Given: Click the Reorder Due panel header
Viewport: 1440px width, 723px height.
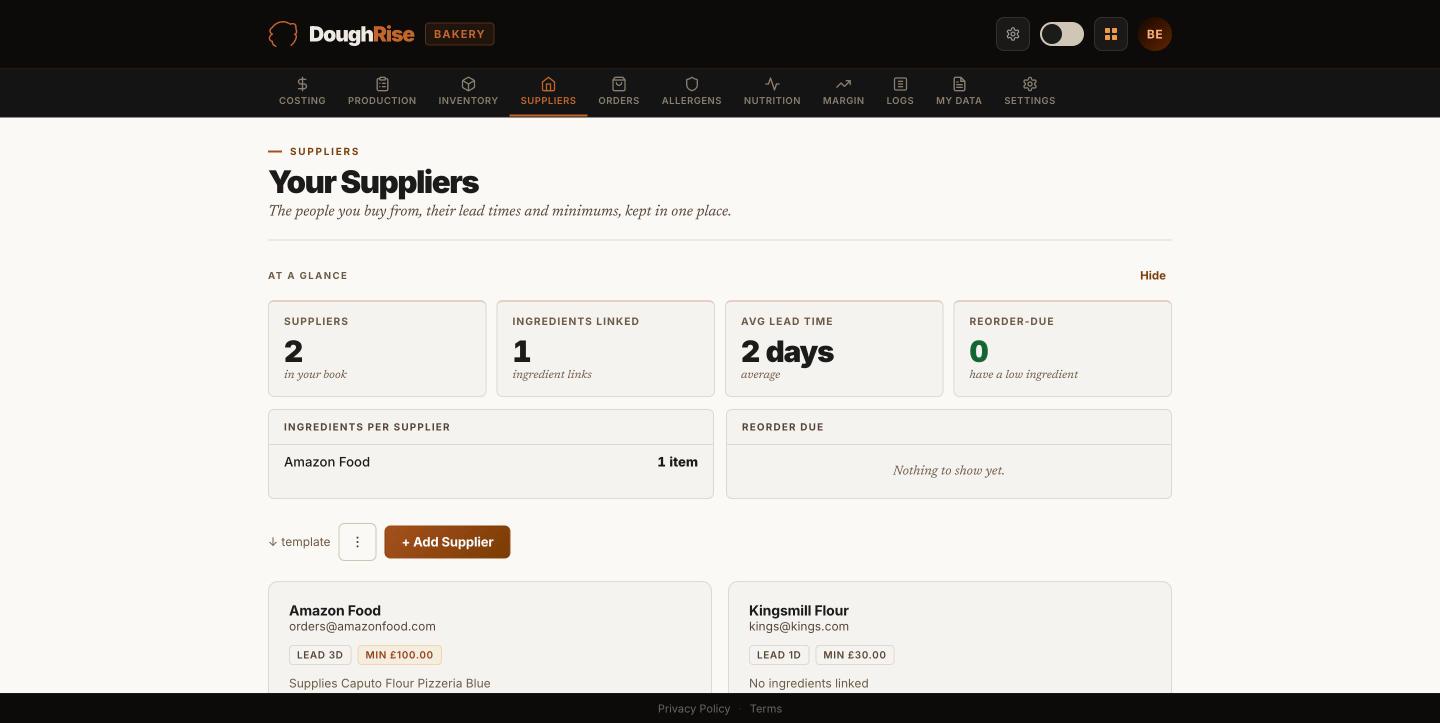Looking at the screenshot, I should point(949,427).
